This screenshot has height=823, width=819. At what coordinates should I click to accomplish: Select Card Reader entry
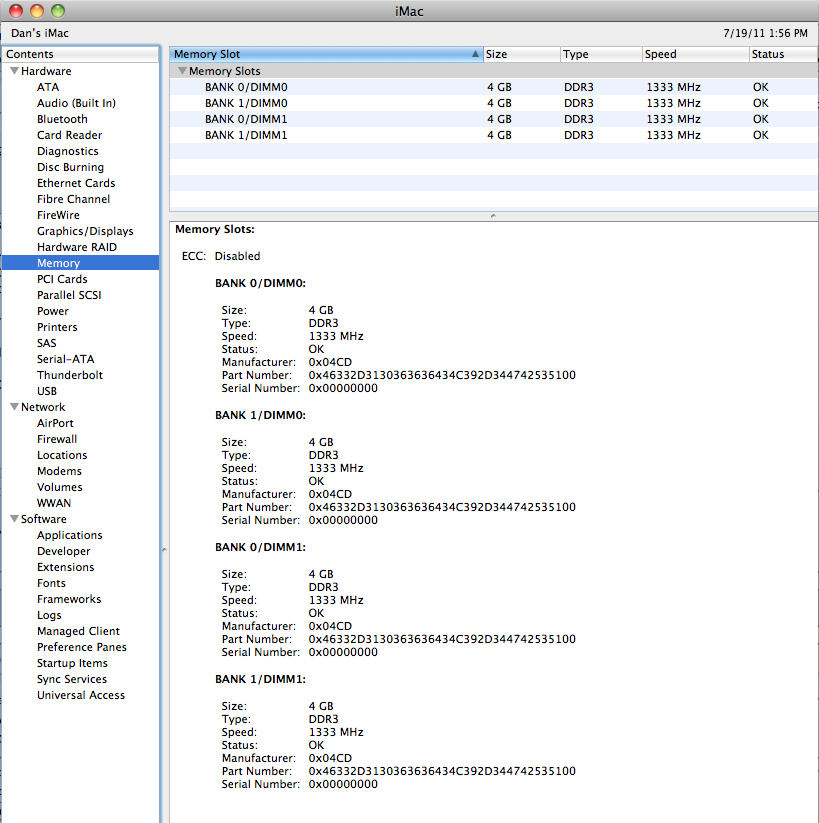[x=69, y=135]
